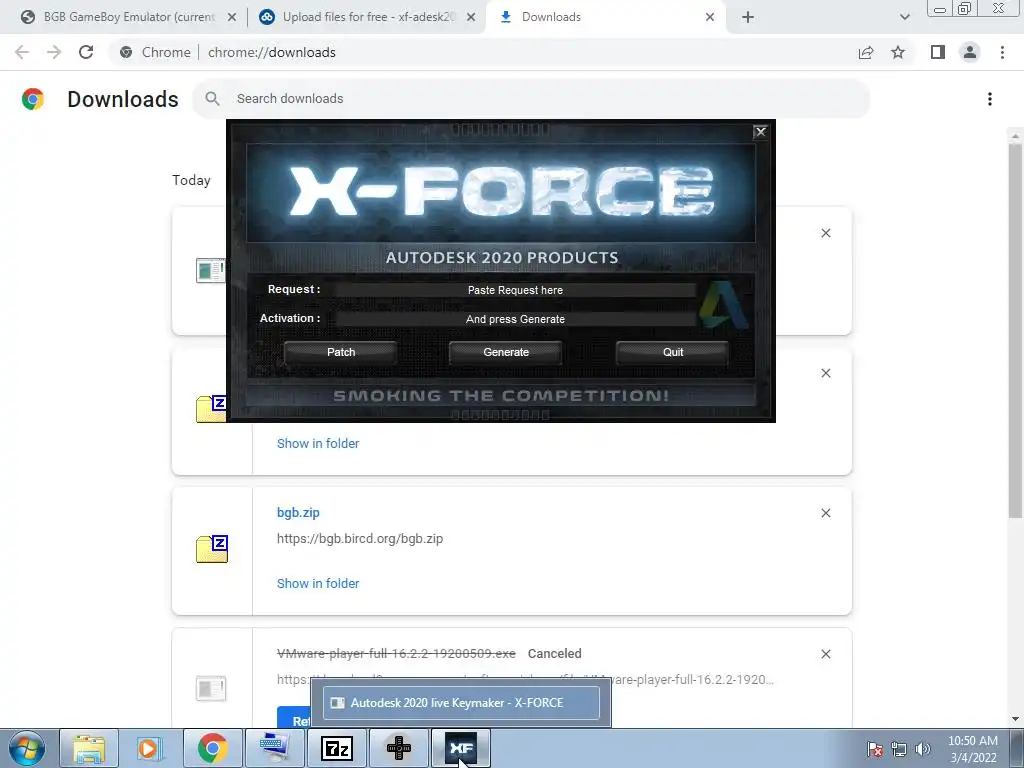Open a new browser tab
The image size is (1024, 768).
[748, 17]
